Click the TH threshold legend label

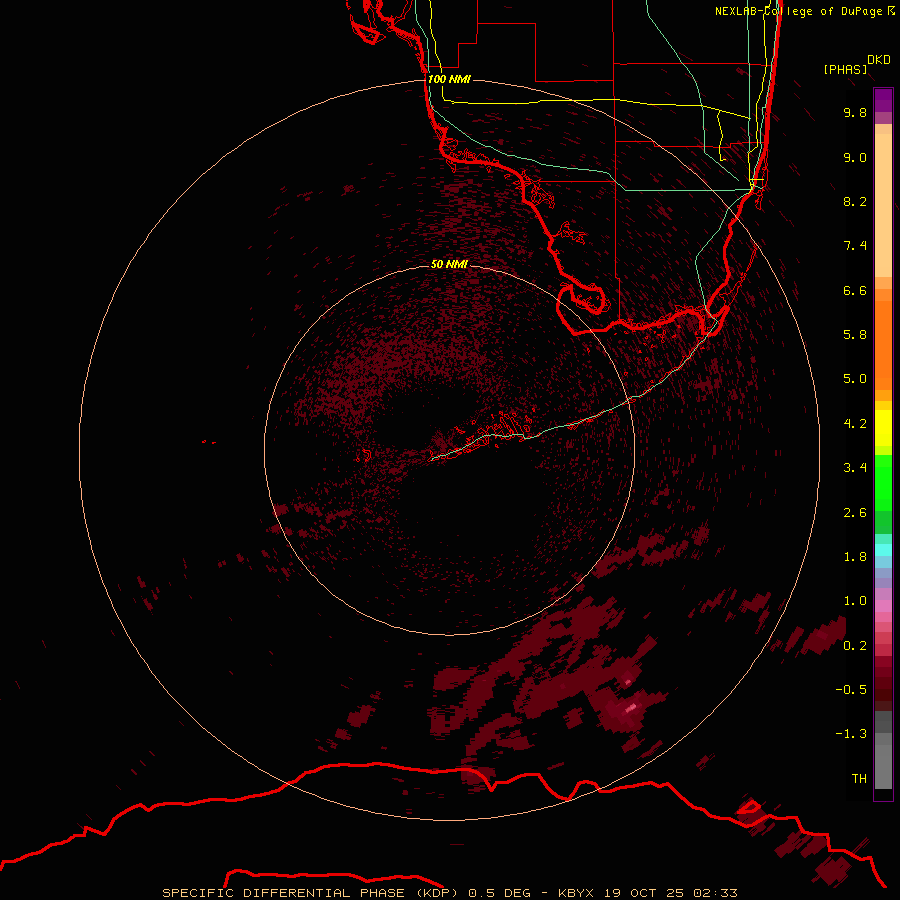click(859, 779)
